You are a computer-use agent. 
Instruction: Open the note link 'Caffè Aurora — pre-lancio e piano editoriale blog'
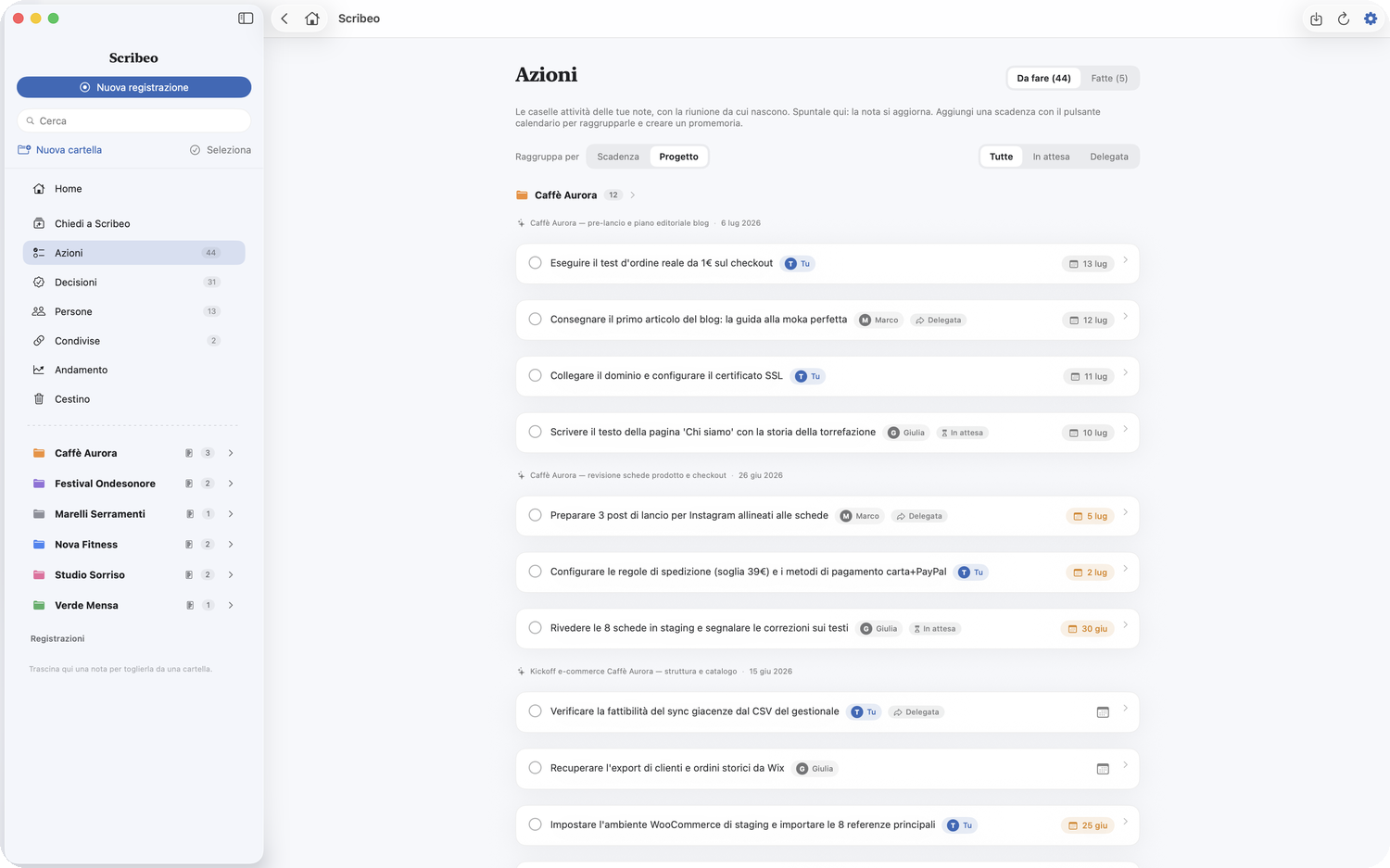pyautogui.click(x=619, y=223)
